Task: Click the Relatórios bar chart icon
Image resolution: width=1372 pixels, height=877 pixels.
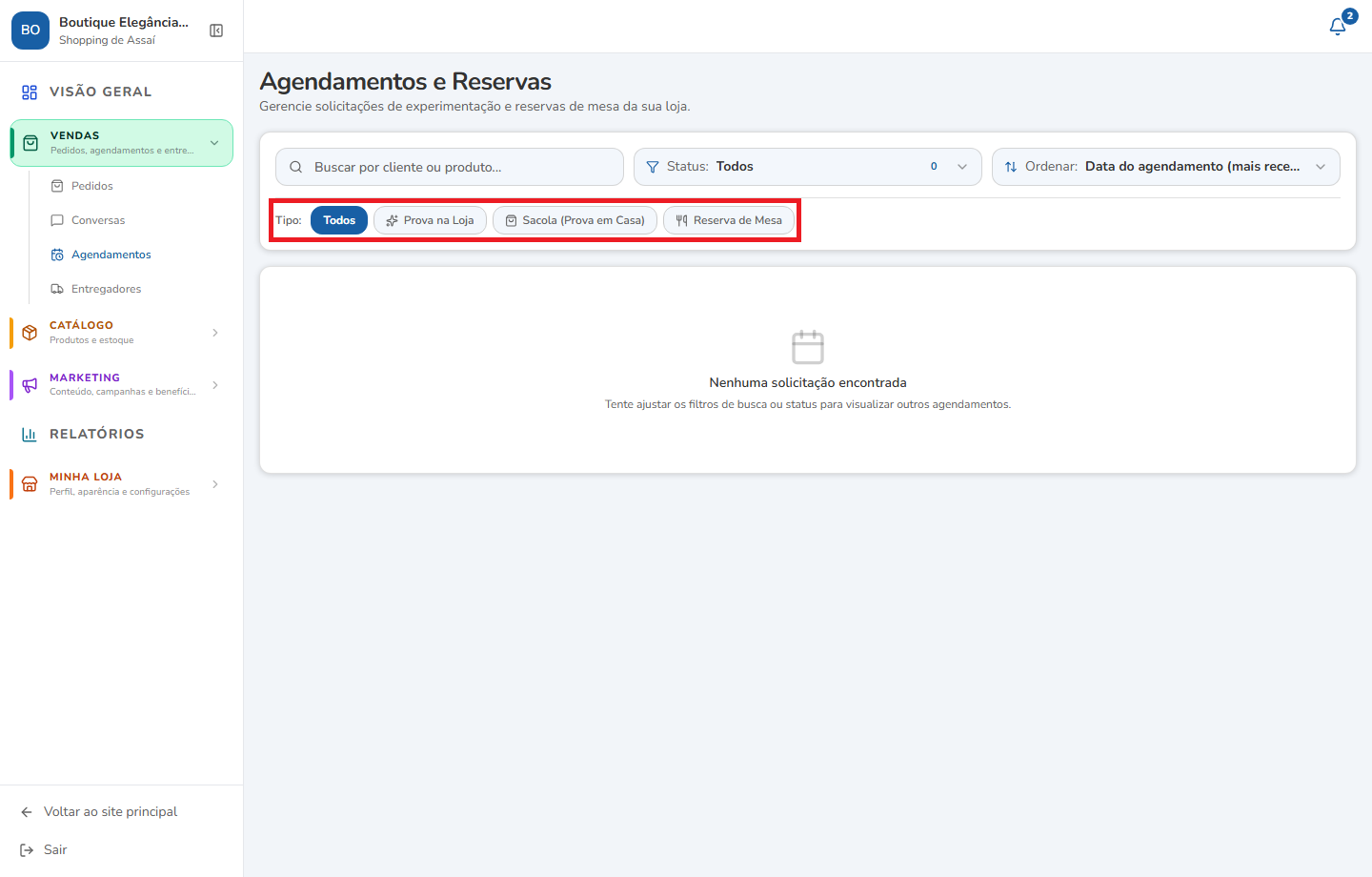Action: pyautogui.click(x=30, y=434)
